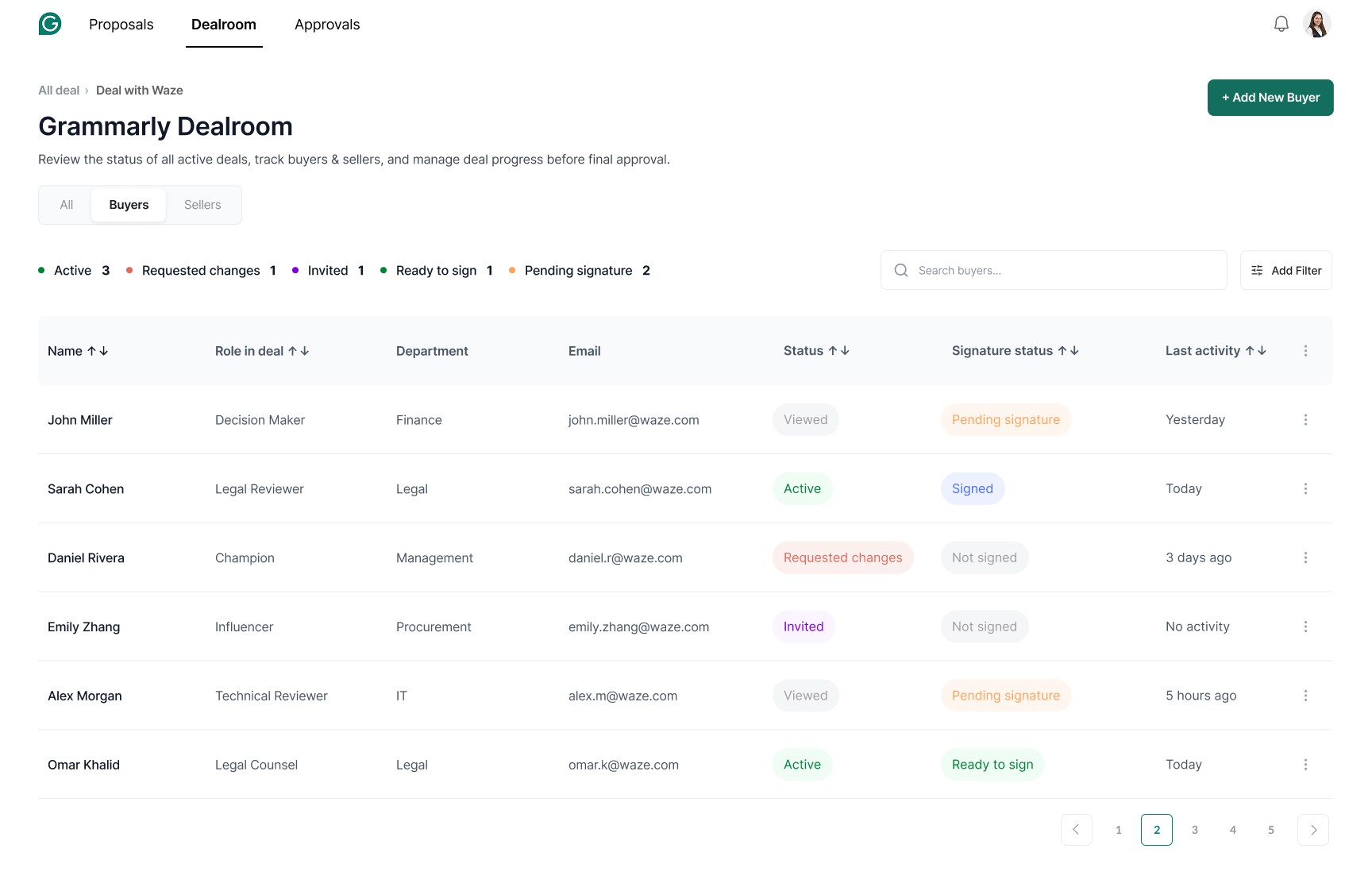The width and height of the screenshot is (1372, 887).
Task: Click the 5 hours ago activity cell
Action: point(1201,696)
